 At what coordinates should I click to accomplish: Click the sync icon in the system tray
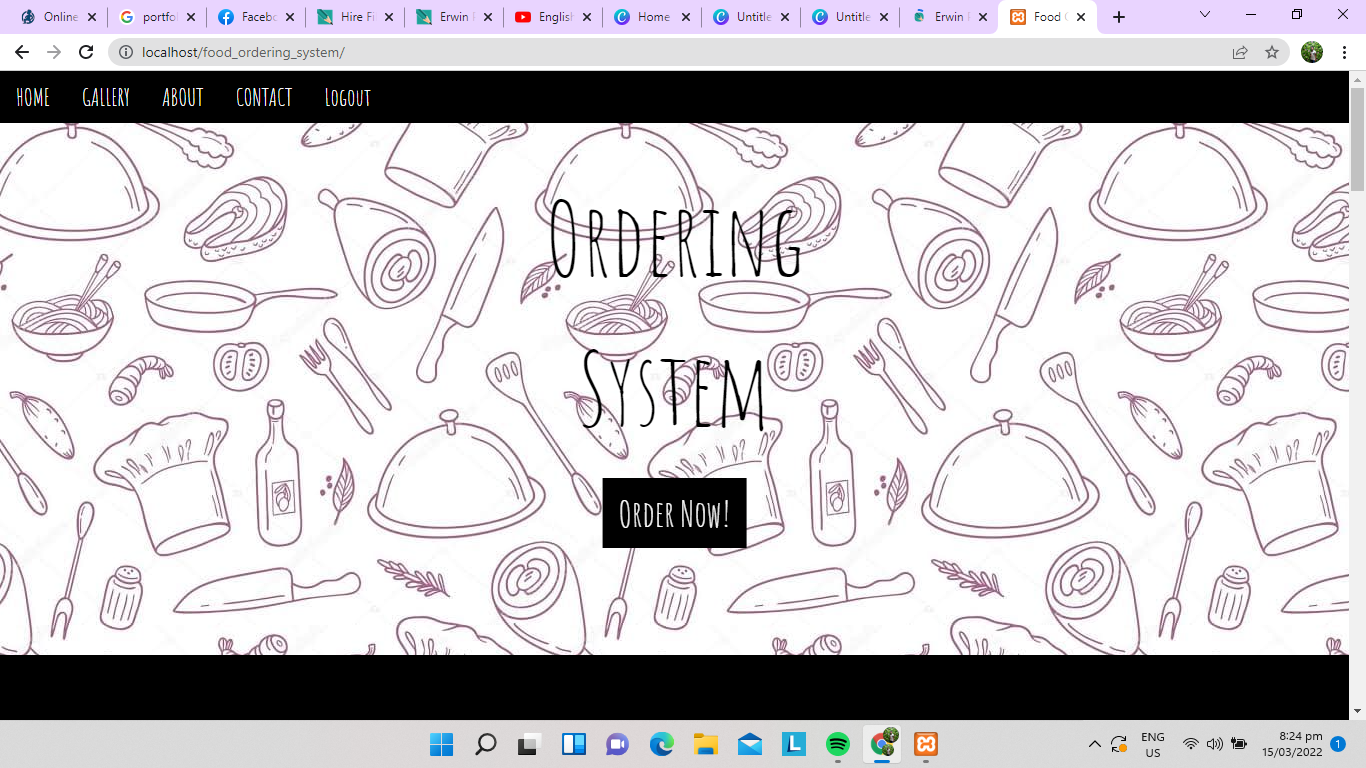(1119, 744)
